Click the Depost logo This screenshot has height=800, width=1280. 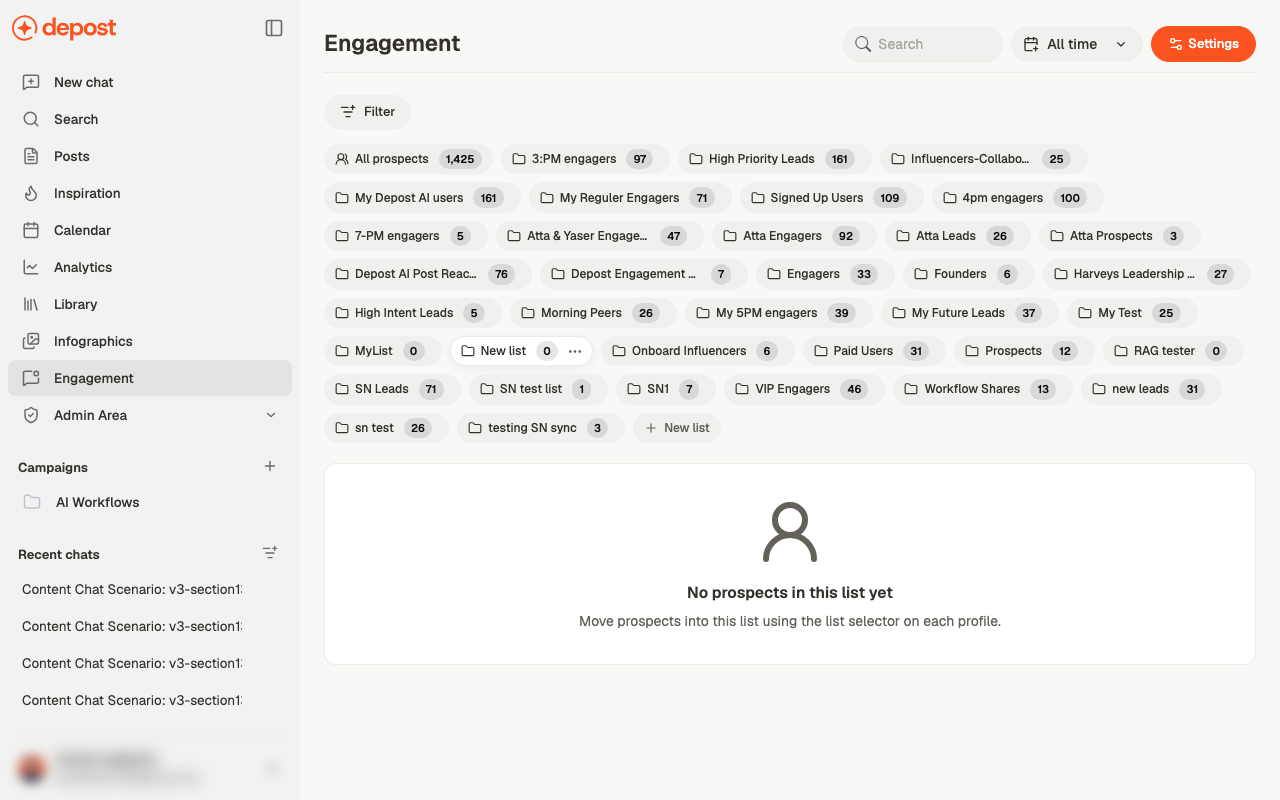pos(64,28)
